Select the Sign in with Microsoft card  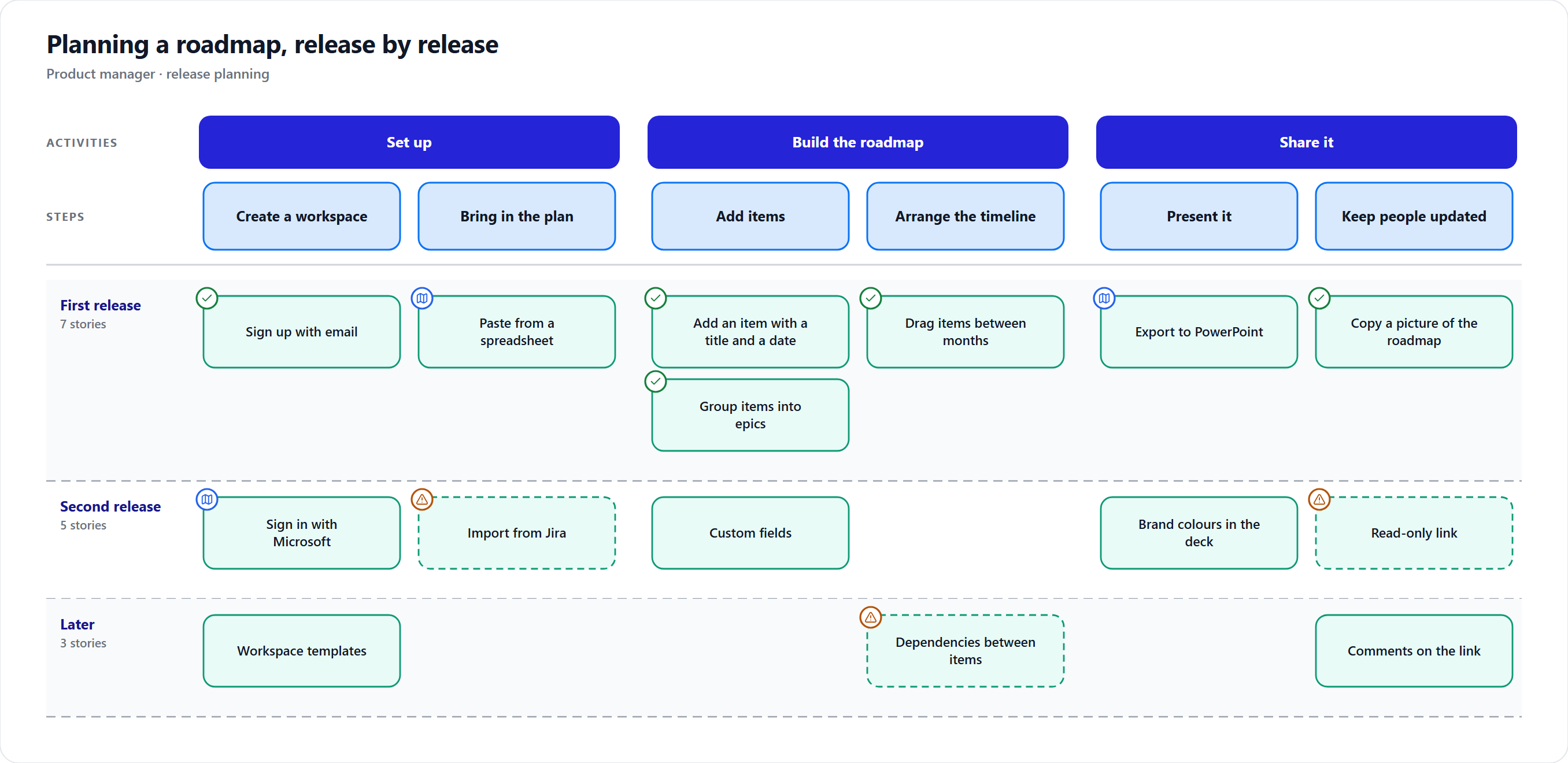[302, 533]
